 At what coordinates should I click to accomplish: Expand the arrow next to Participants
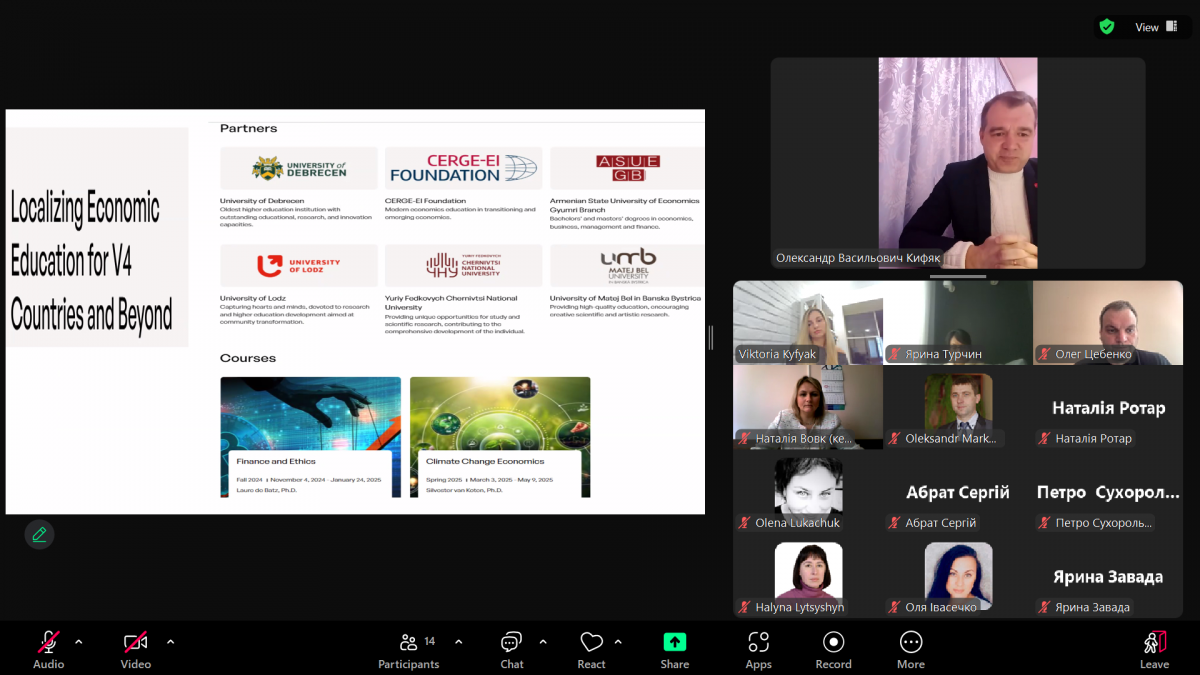pos(459,642)
